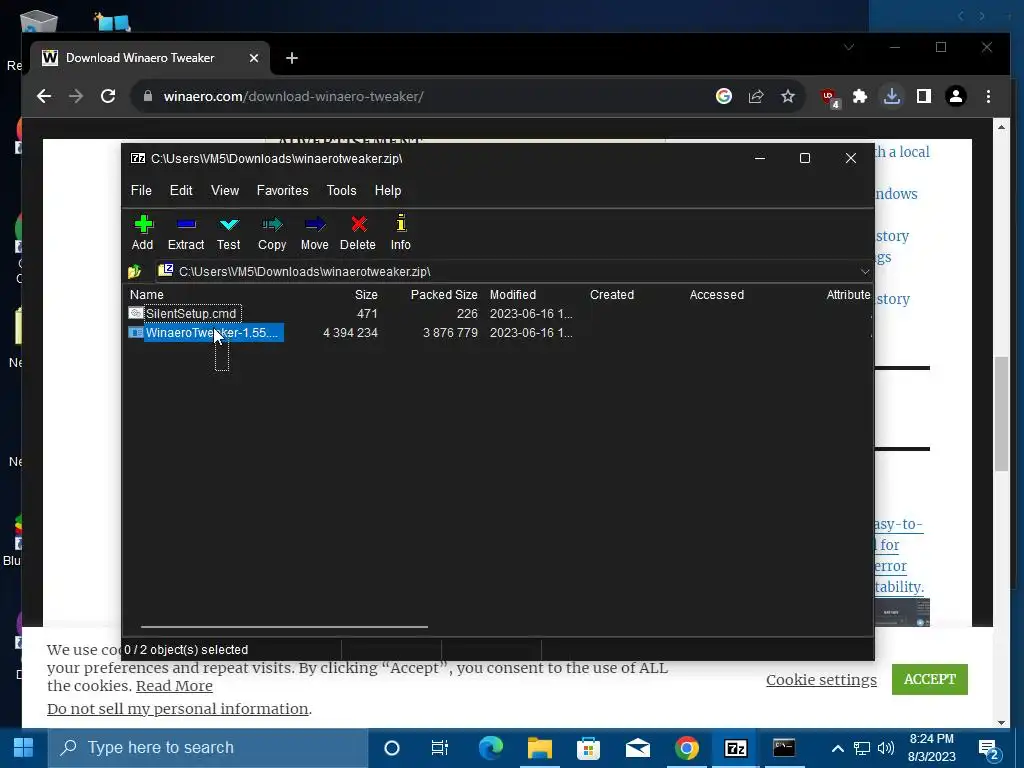Open the Favorites menu

[282, 191]
